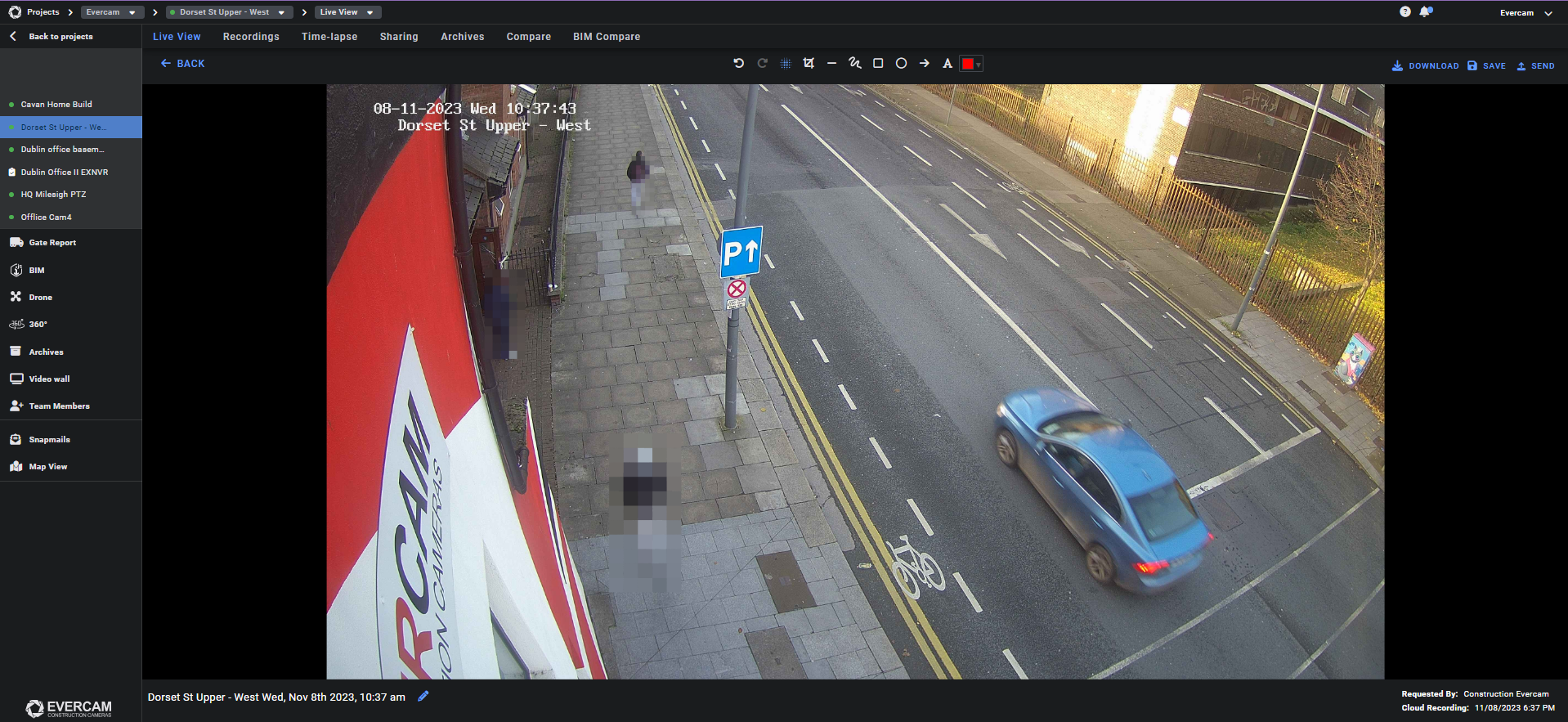This screenshot has height=722, width=1568.
Task: Select the text annotation tool
Action: pos(947,64)
